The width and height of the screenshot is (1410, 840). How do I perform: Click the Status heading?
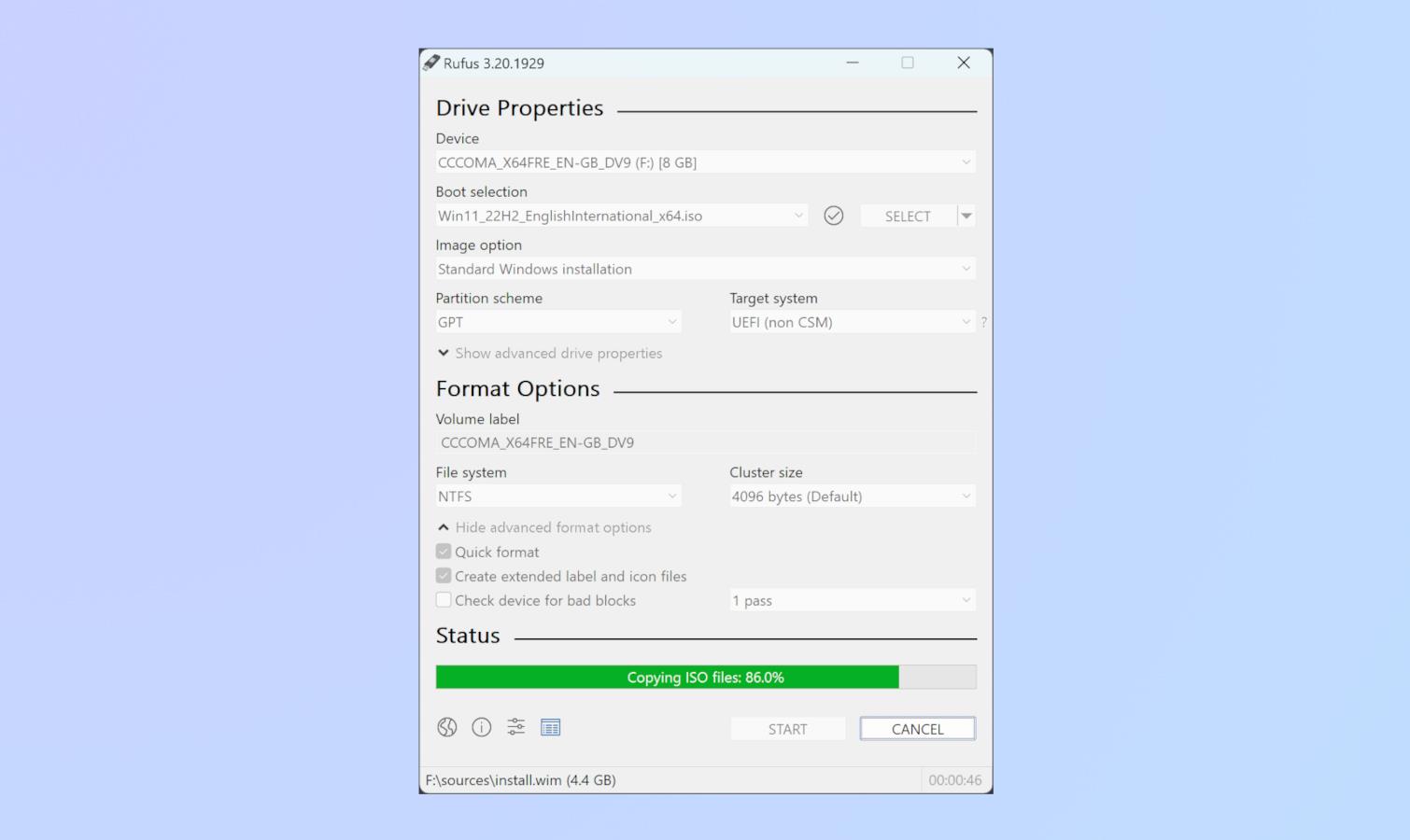[468, 636]
